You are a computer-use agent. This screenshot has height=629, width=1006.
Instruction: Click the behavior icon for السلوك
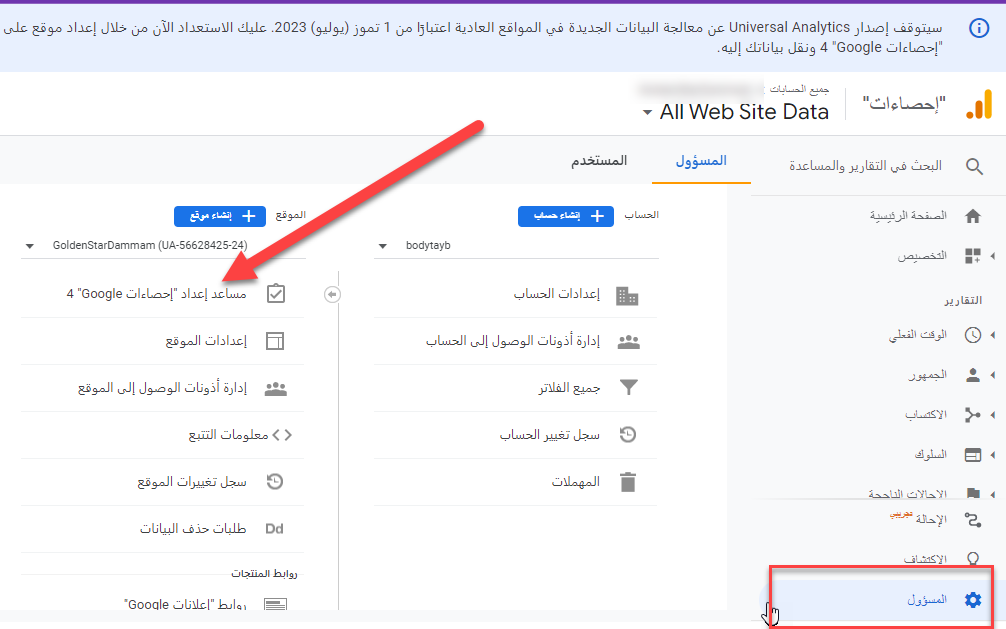point(973,455)
